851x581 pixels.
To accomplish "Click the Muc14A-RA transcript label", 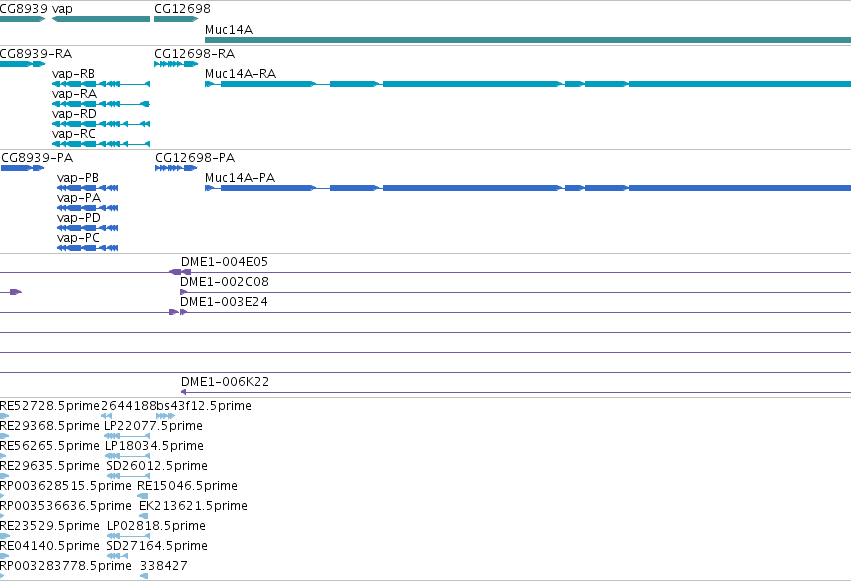I will coord(240,74).
